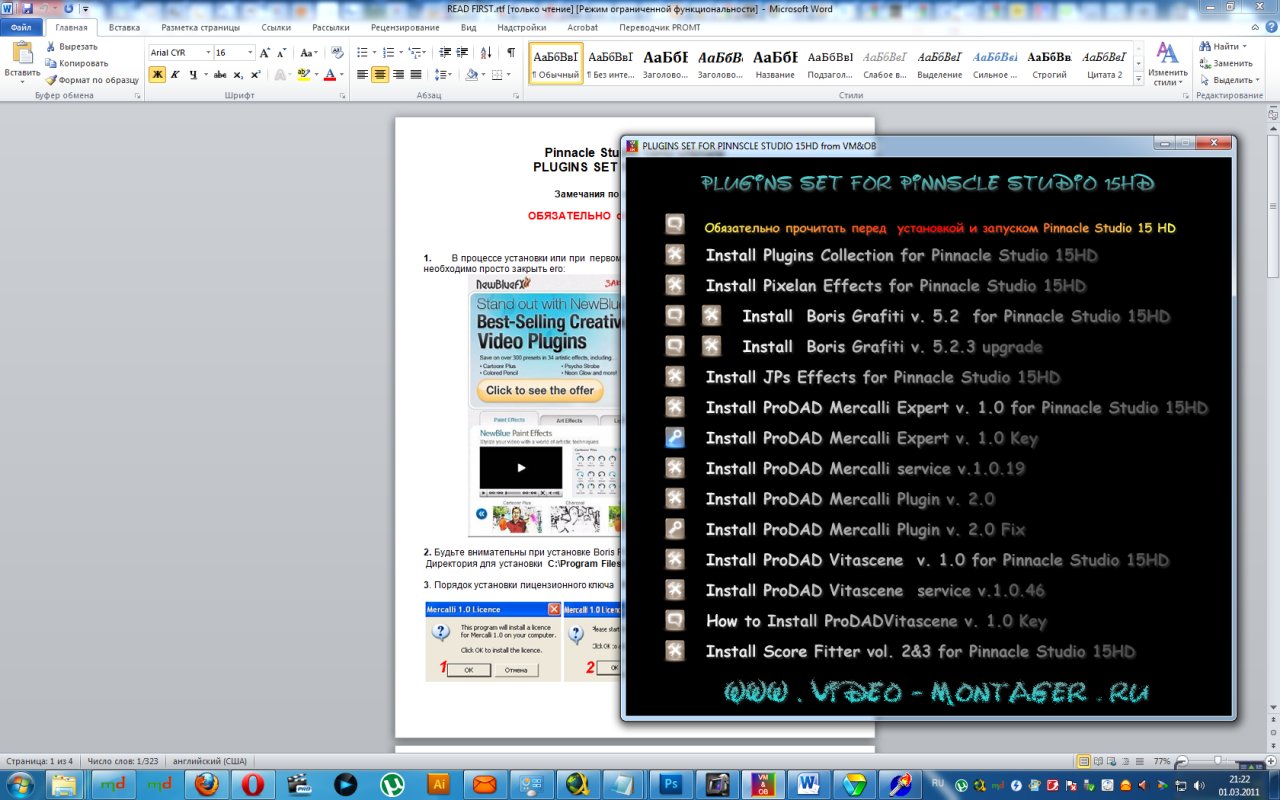Open the Найти dropdown in Editing group
The width and height of the screenshot is (1280, 800).
click(x=1225, y=46)
